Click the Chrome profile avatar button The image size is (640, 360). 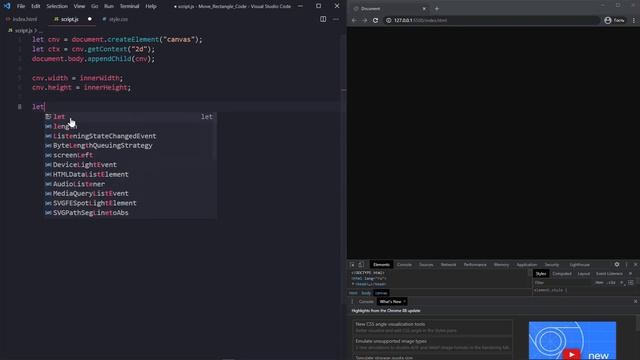tap(614, 20)
